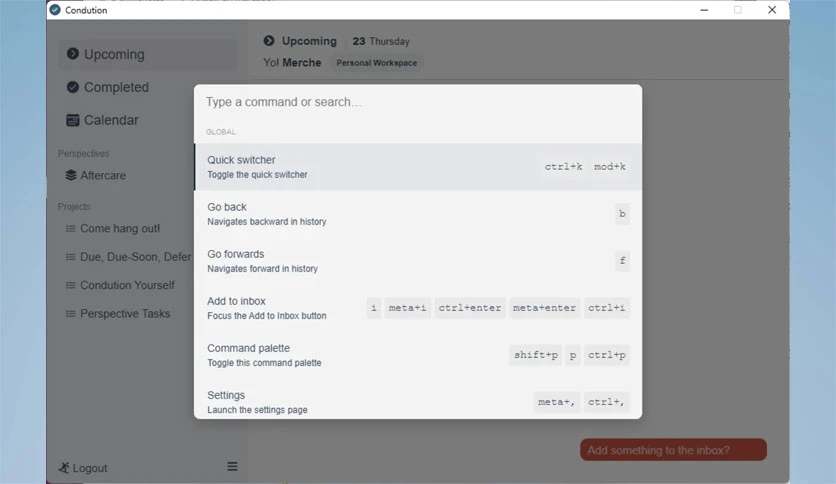Click the Upcoming arrow icon in sidebar
836x484 pixels.
click(73, 54)
